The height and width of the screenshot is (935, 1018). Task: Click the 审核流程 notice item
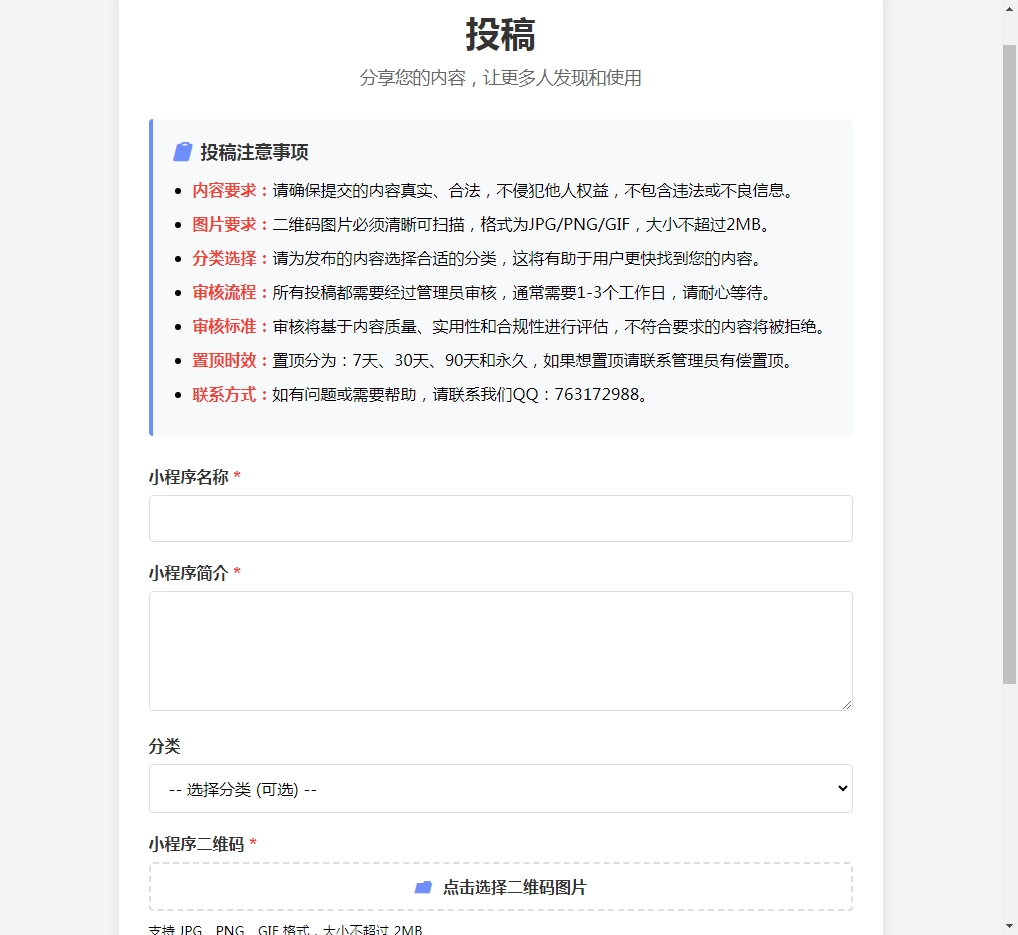tap(226, 292)
